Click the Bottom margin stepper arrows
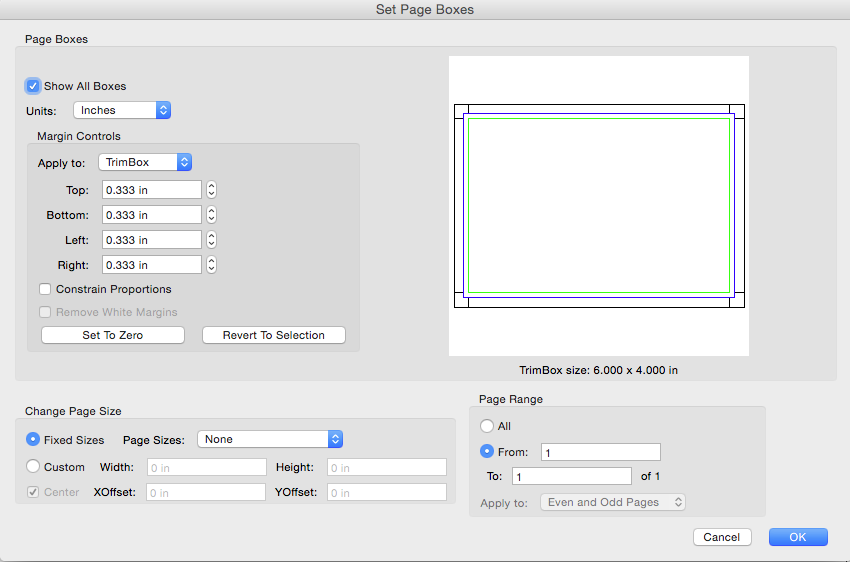The height and width of the screenshot is (562, 850). (211, 215)
